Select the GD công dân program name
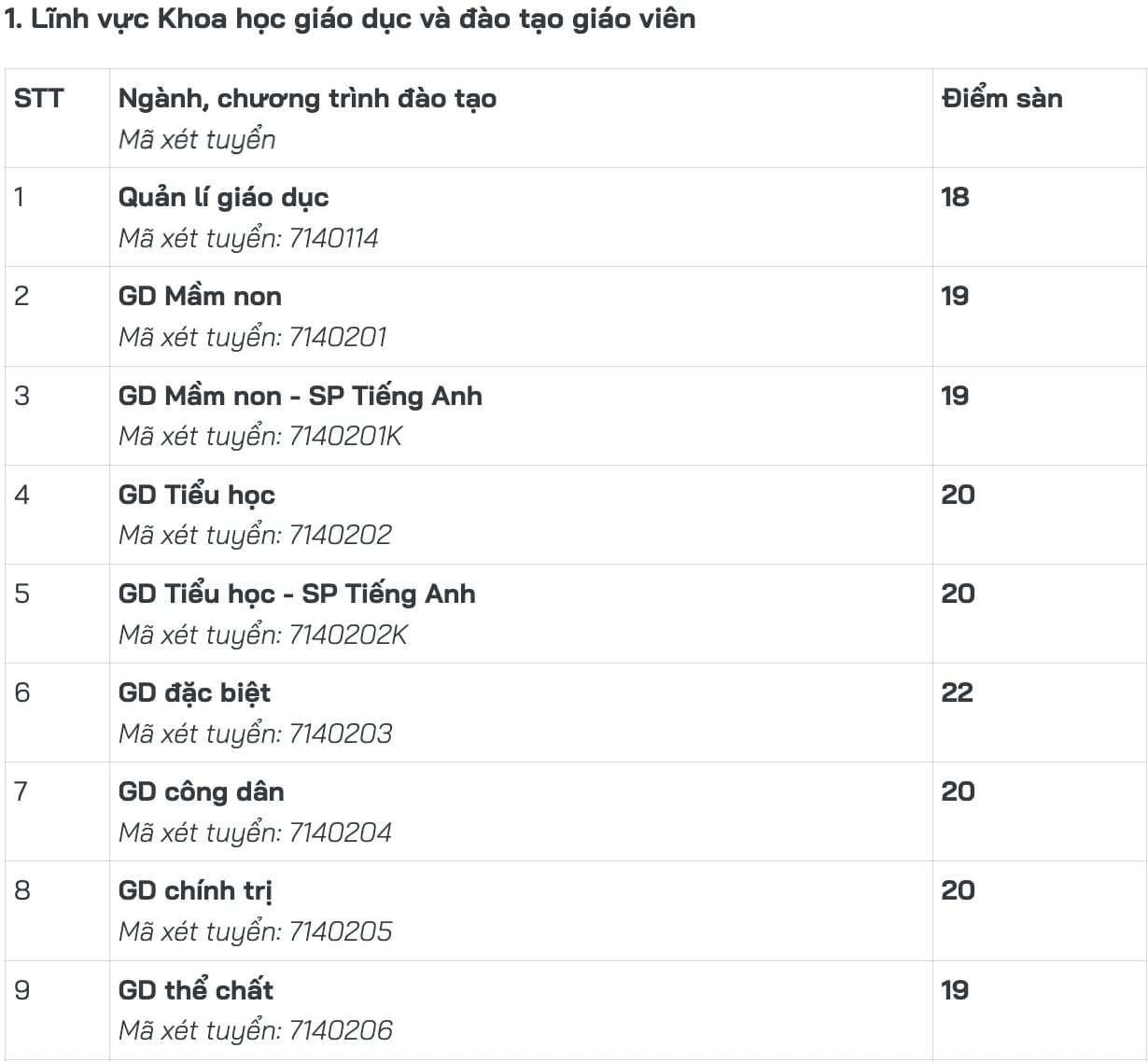 pos(202,792)
